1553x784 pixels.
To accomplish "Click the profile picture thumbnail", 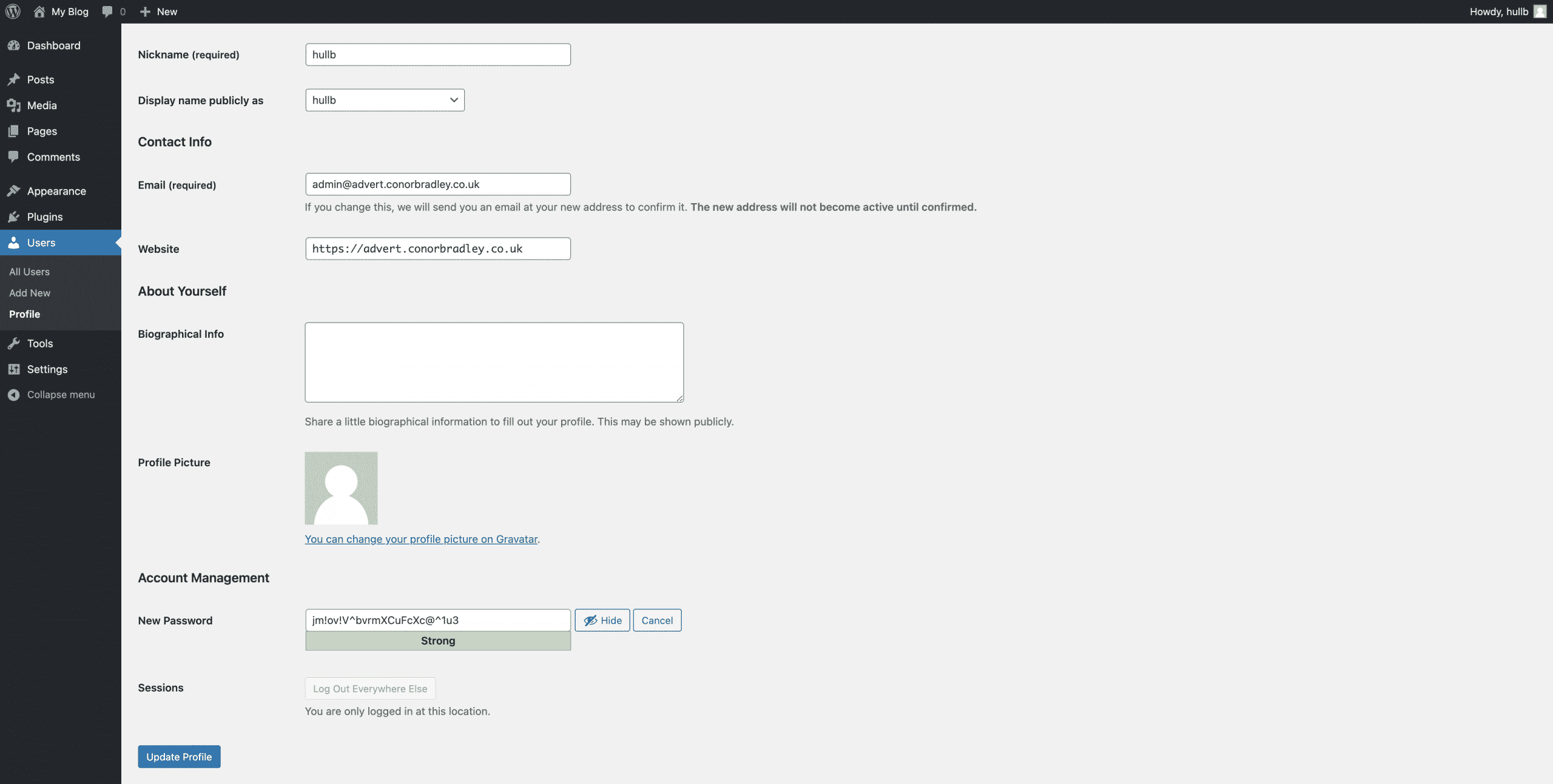I will 341,488.
